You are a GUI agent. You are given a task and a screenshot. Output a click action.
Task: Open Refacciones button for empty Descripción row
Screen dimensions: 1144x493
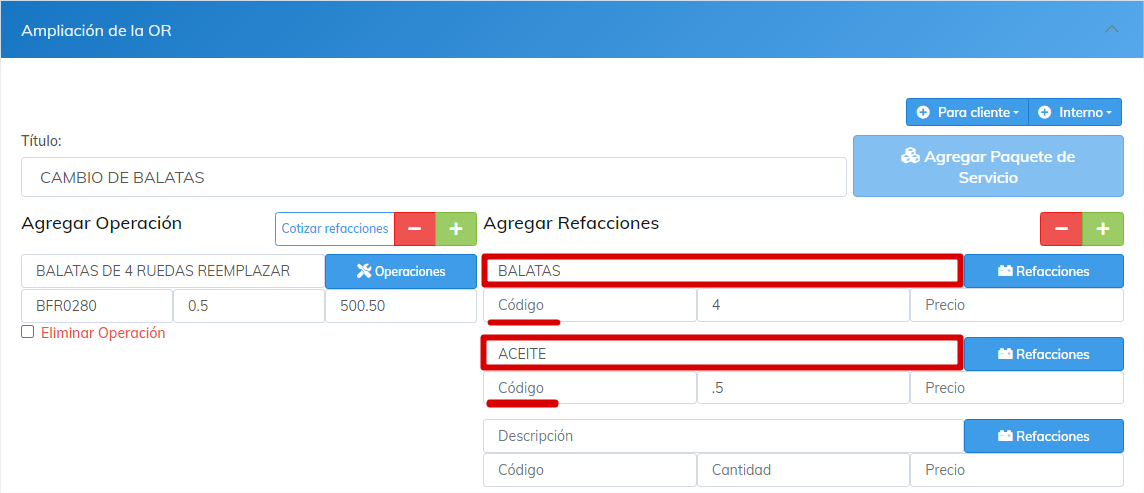[1043, 436]
